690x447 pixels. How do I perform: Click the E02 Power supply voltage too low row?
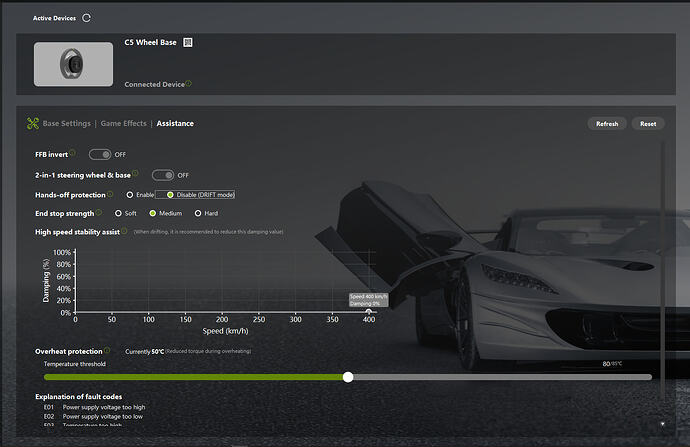pos(93,417)
